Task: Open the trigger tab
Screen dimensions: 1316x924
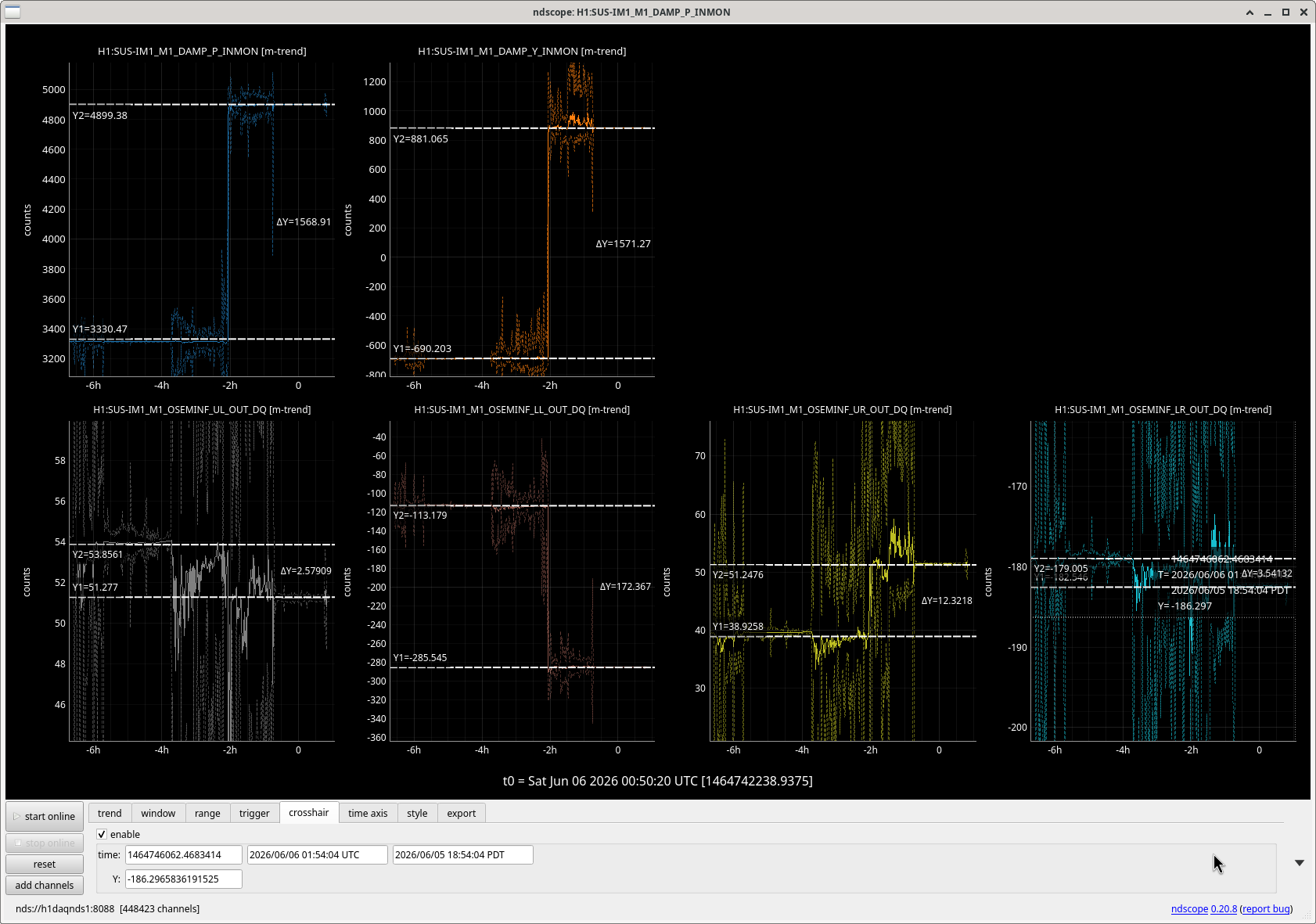Action: click(x=254, y=813)
